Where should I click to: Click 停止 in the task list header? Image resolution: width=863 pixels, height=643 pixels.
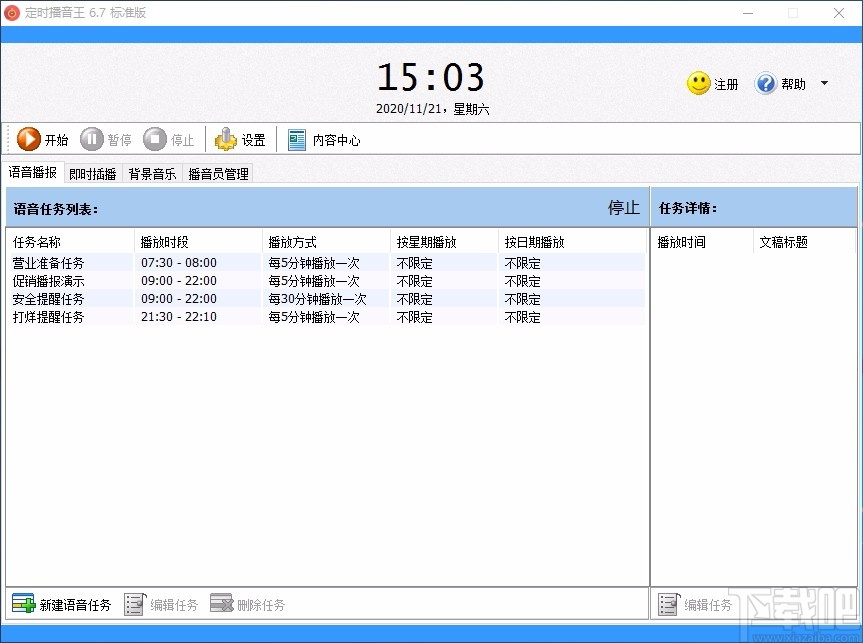622,208
